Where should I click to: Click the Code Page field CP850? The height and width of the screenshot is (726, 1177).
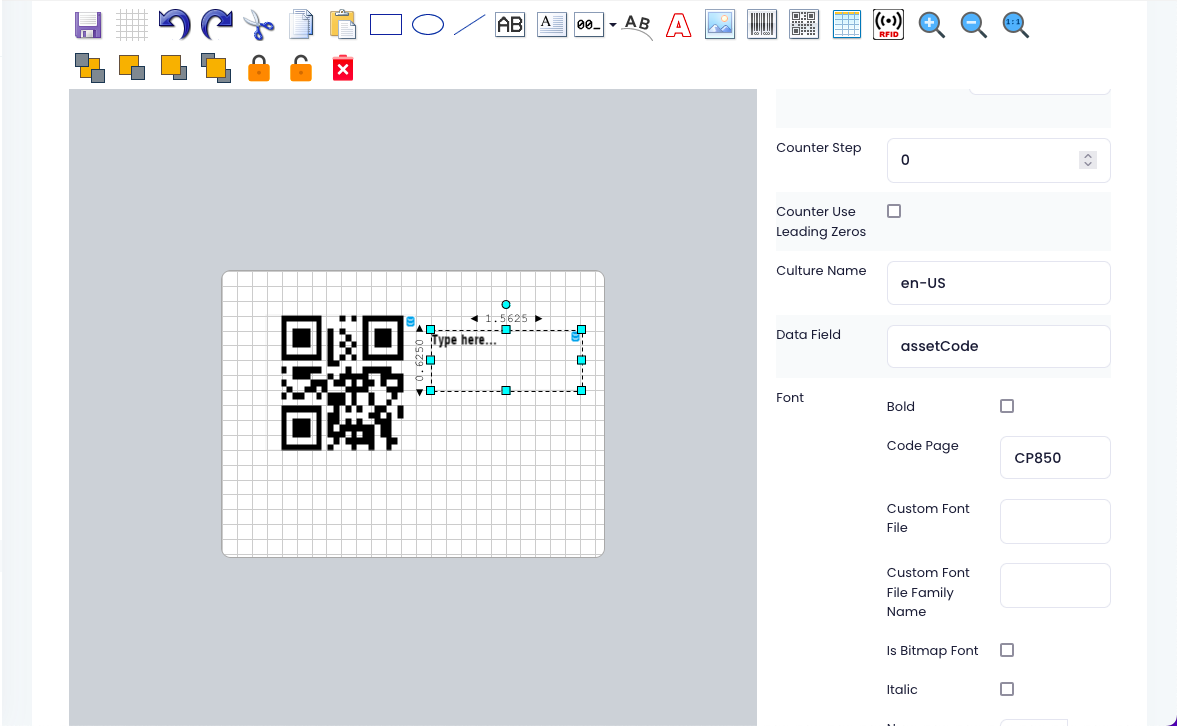[1055, 457]
